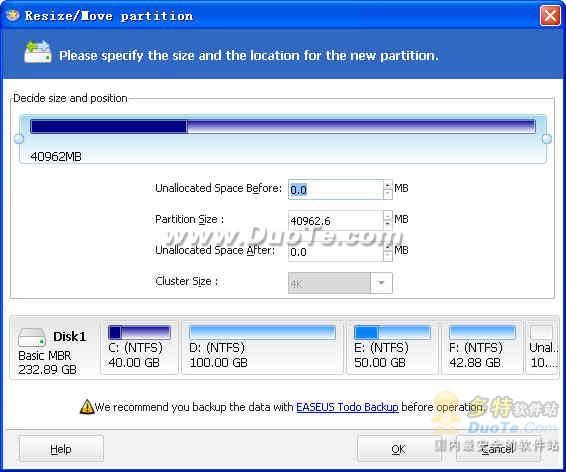
Task: Click the partition size bar
Action: point(283,127)
